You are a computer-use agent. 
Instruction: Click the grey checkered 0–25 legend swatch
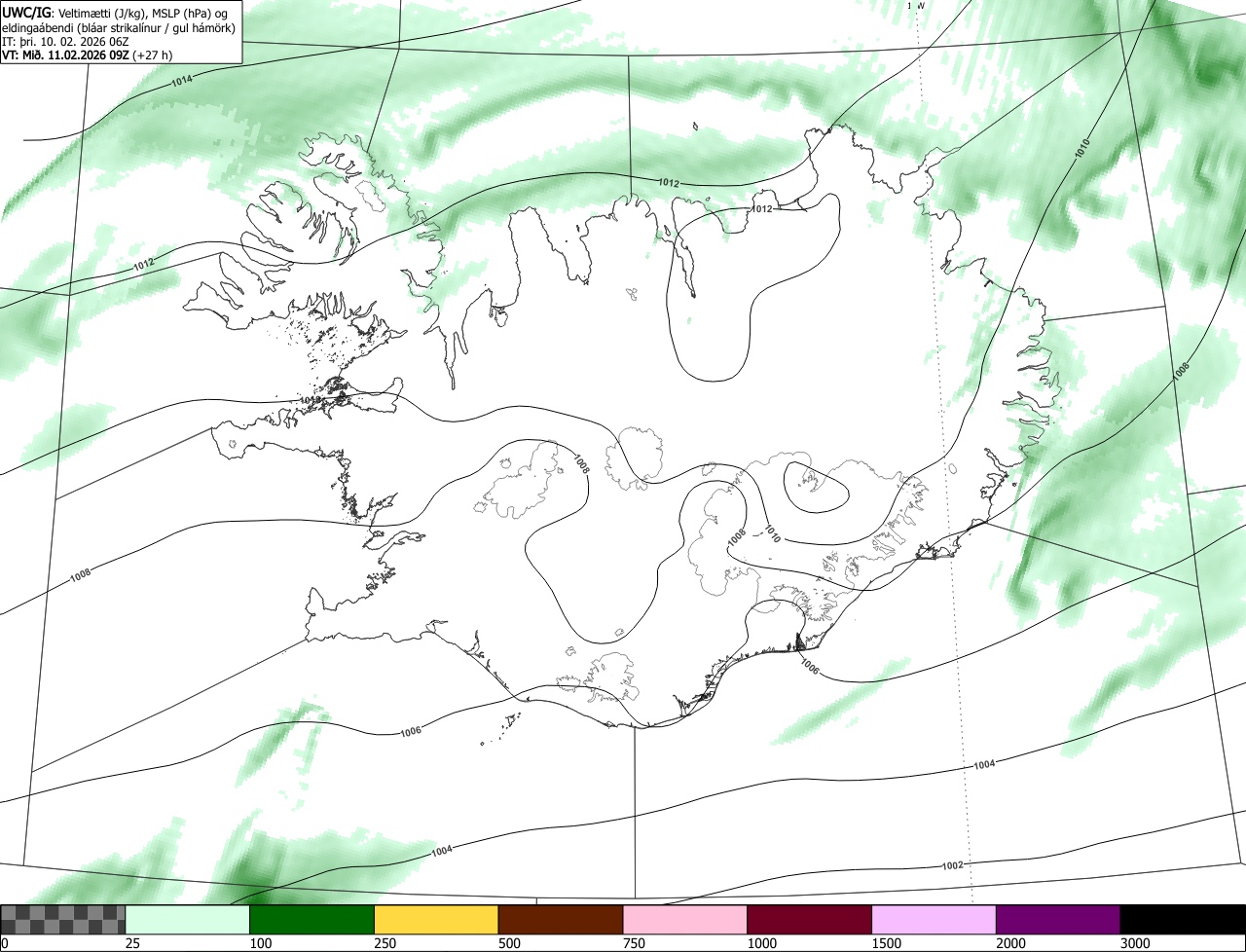[x=63, y=919]
